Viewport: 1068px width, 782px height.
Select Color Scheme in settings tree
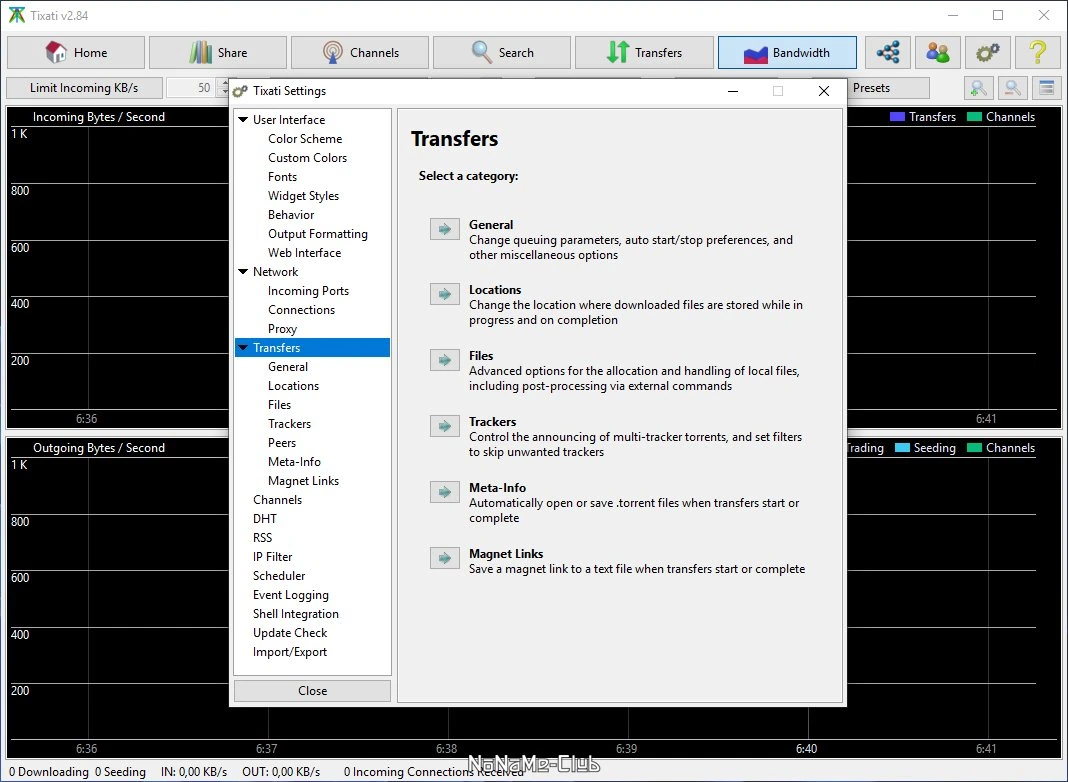(305, 139)
